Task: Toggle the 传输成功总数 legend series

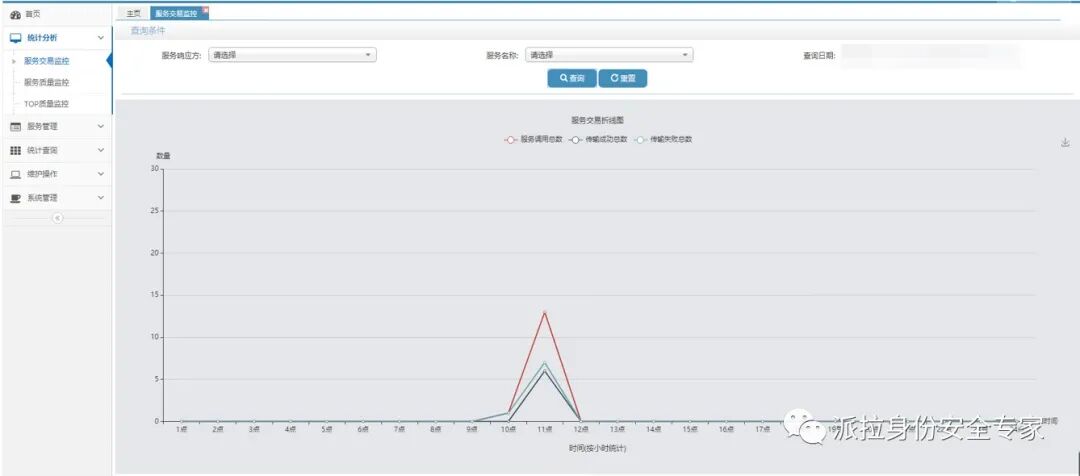Action: pyautogui.click(x=599, y=139)
